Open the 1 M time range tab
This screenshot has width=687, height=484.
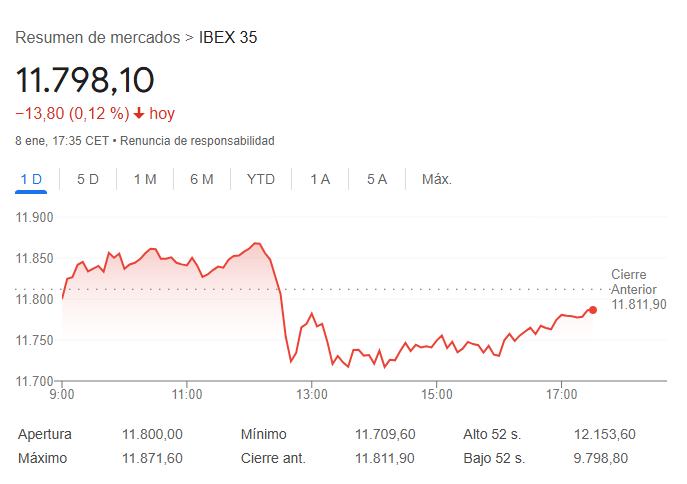(x=145, y=179)
